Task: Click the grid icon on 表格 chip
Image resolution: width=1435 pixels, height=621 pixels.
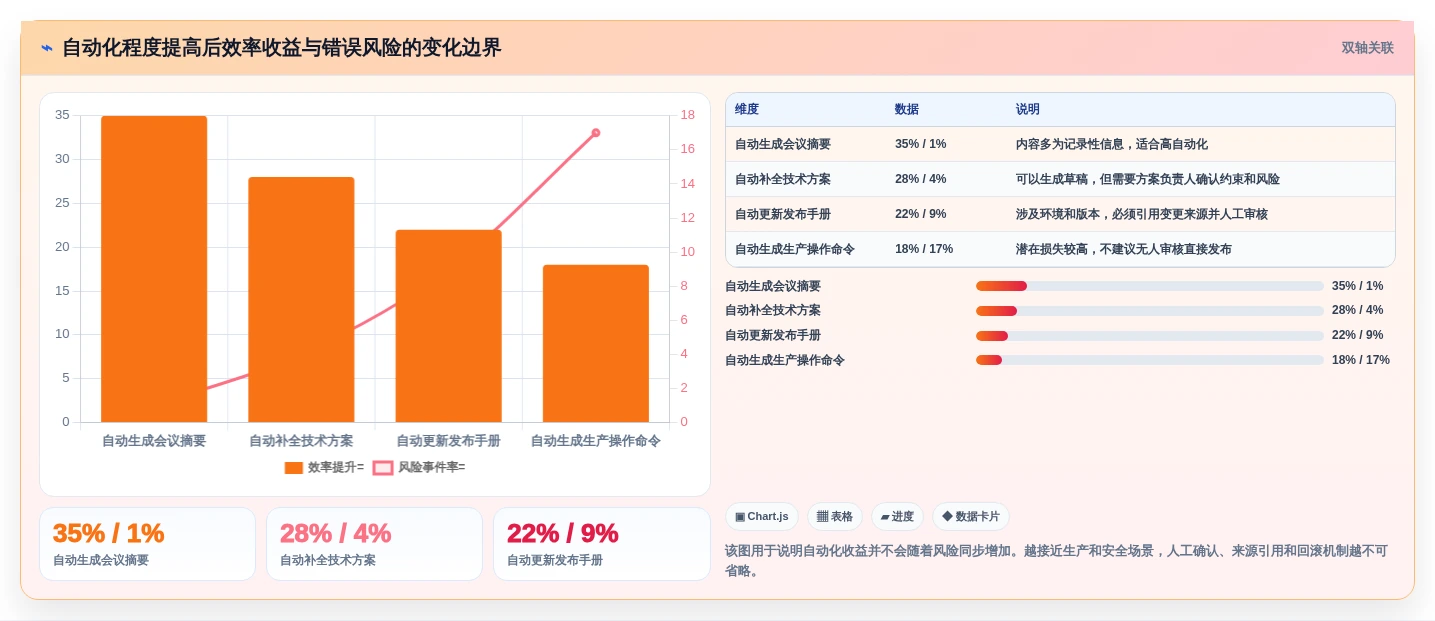Action: coord(822,517)
